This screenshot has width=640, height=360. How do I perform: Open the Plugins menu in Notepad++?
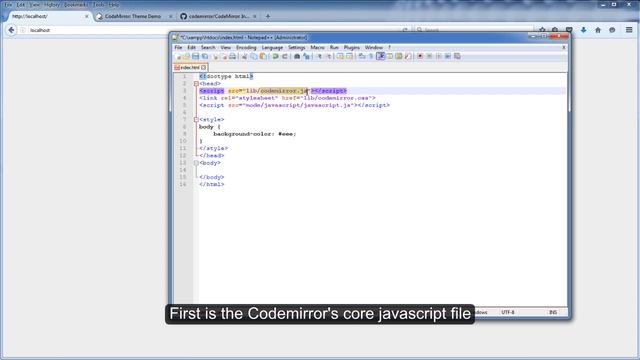click(351, 48)
